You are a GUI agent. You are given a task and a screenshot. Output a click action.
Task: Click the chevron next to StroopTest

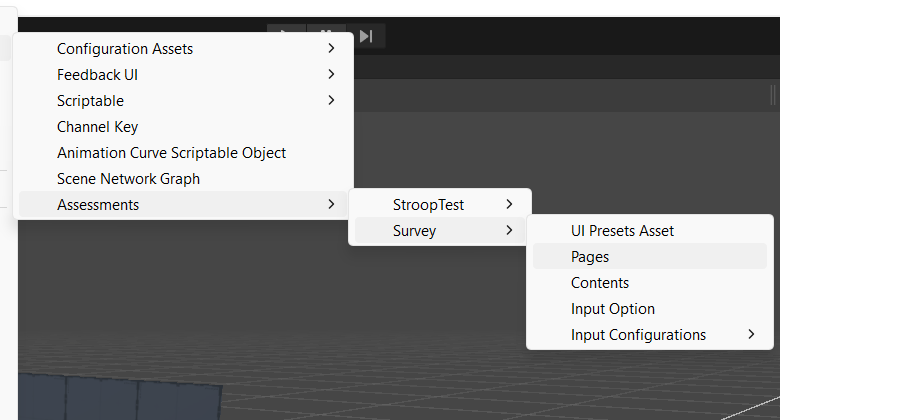[x=510, y=204]
